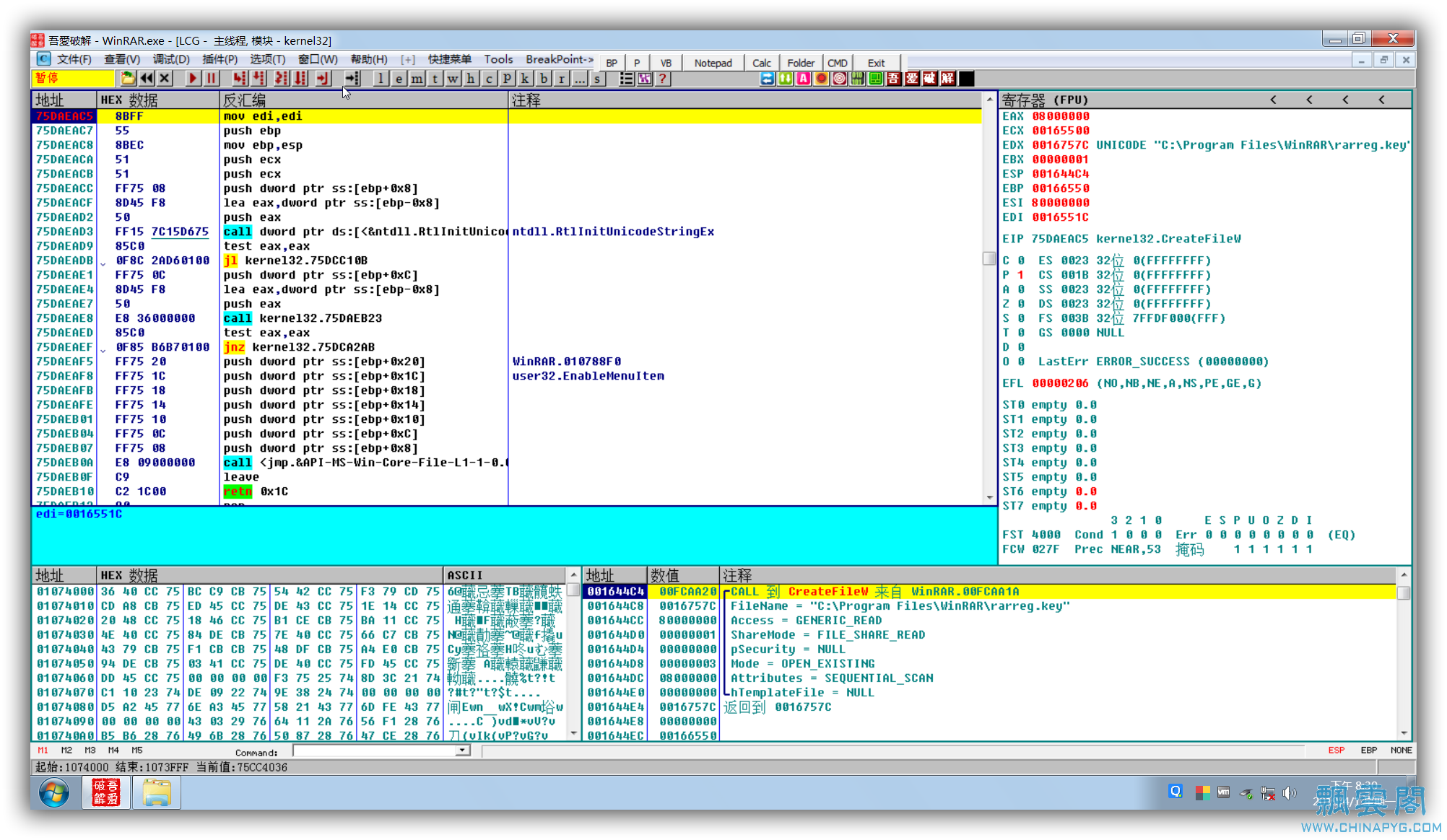Open the 选项(T) menu
The height and width of the screenshot is (840, 1447).
pos(267,59)
